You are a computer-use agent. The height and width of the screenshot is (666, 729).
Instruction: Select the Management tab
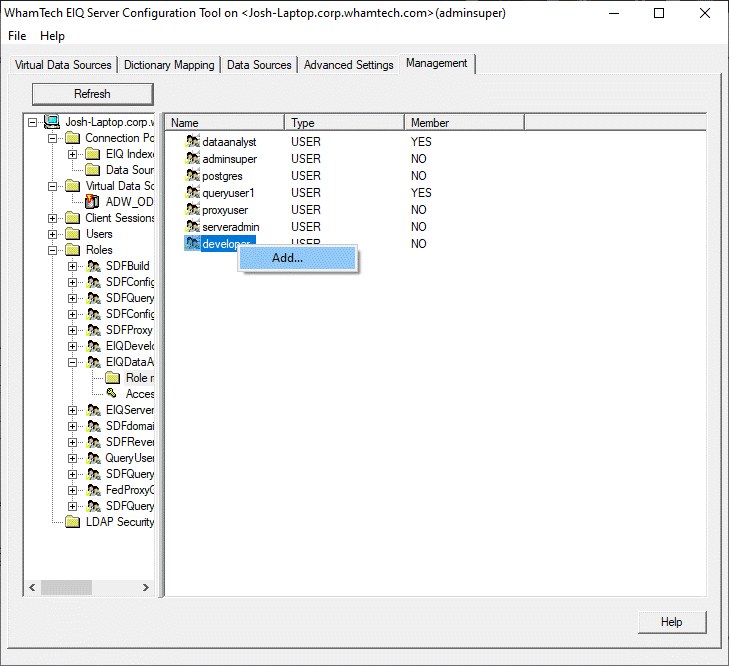pyautogui.click(x=437, y=63)
